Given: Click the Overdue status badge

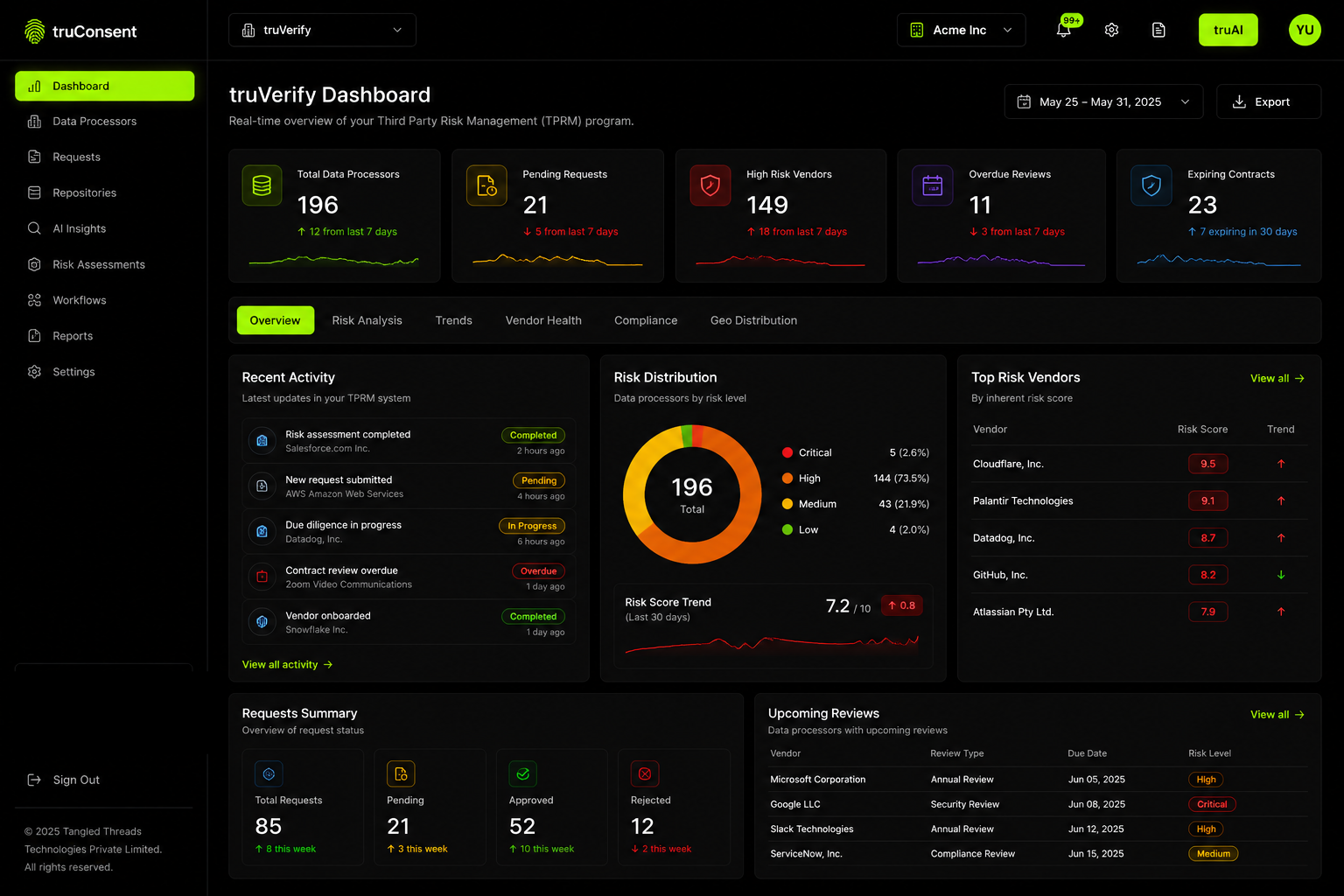Looking at the screenshot, I should click(538, 571).
